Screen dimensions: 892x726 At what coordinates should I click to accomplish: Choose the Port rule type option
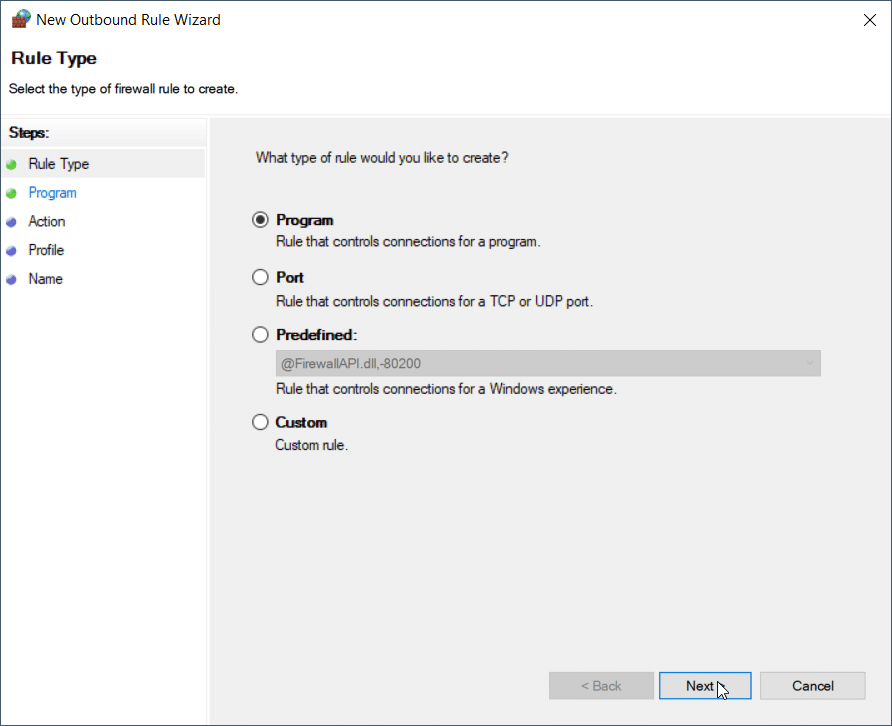pyautogui.click(x=261, y=278)
